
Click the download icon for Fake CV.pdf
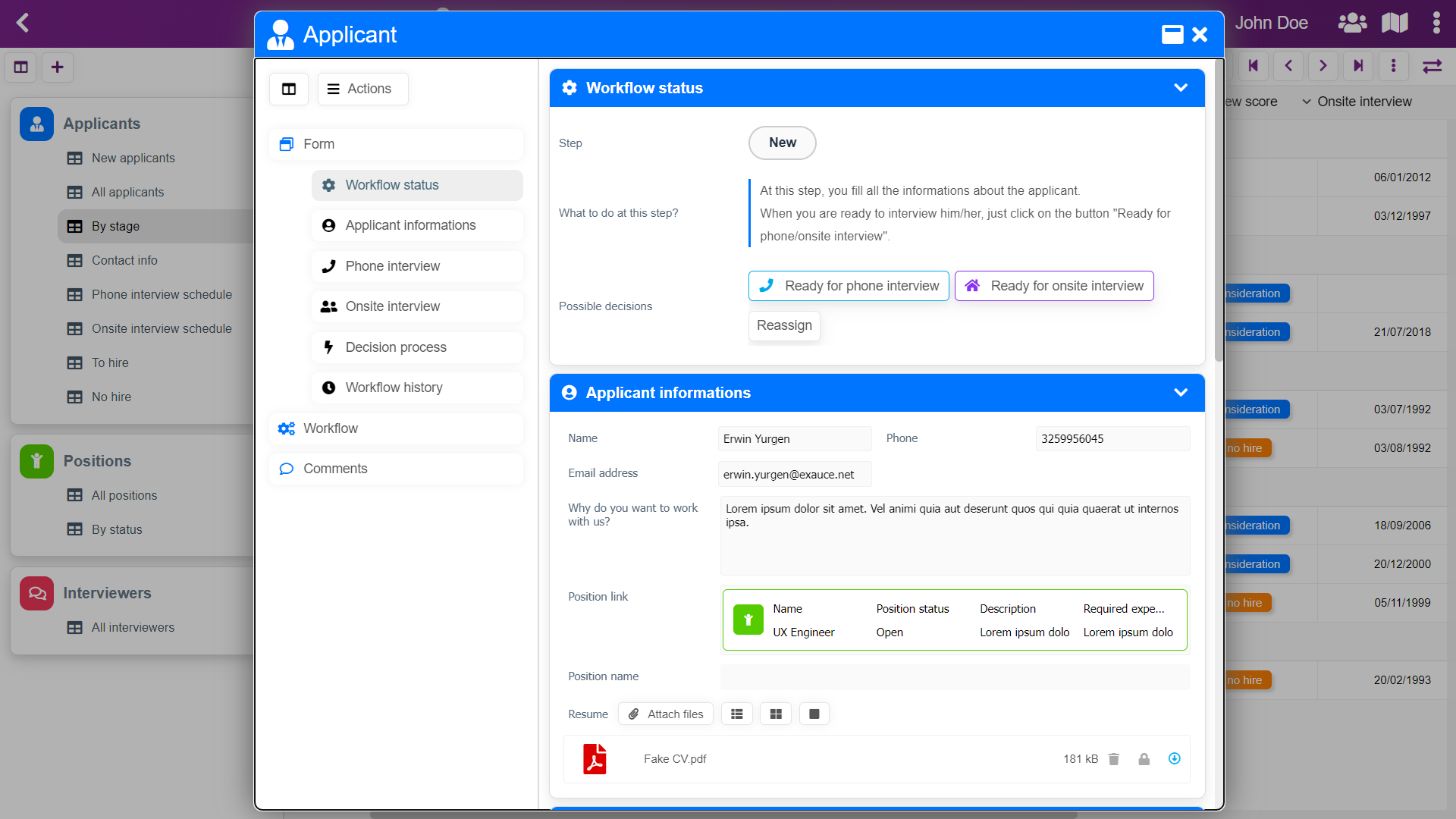[1174, 758]
